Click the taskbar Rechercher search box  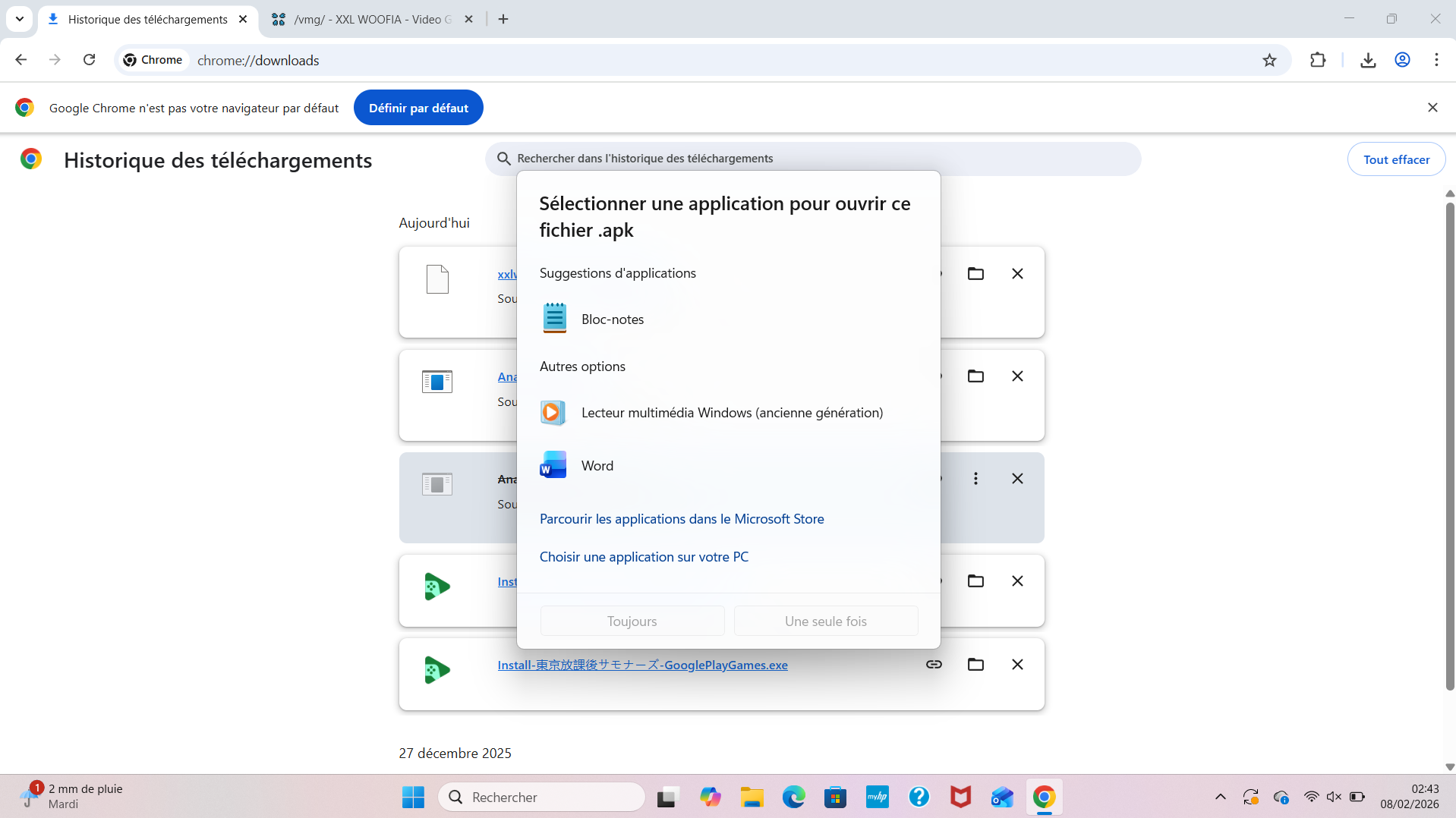coord(542,797)
